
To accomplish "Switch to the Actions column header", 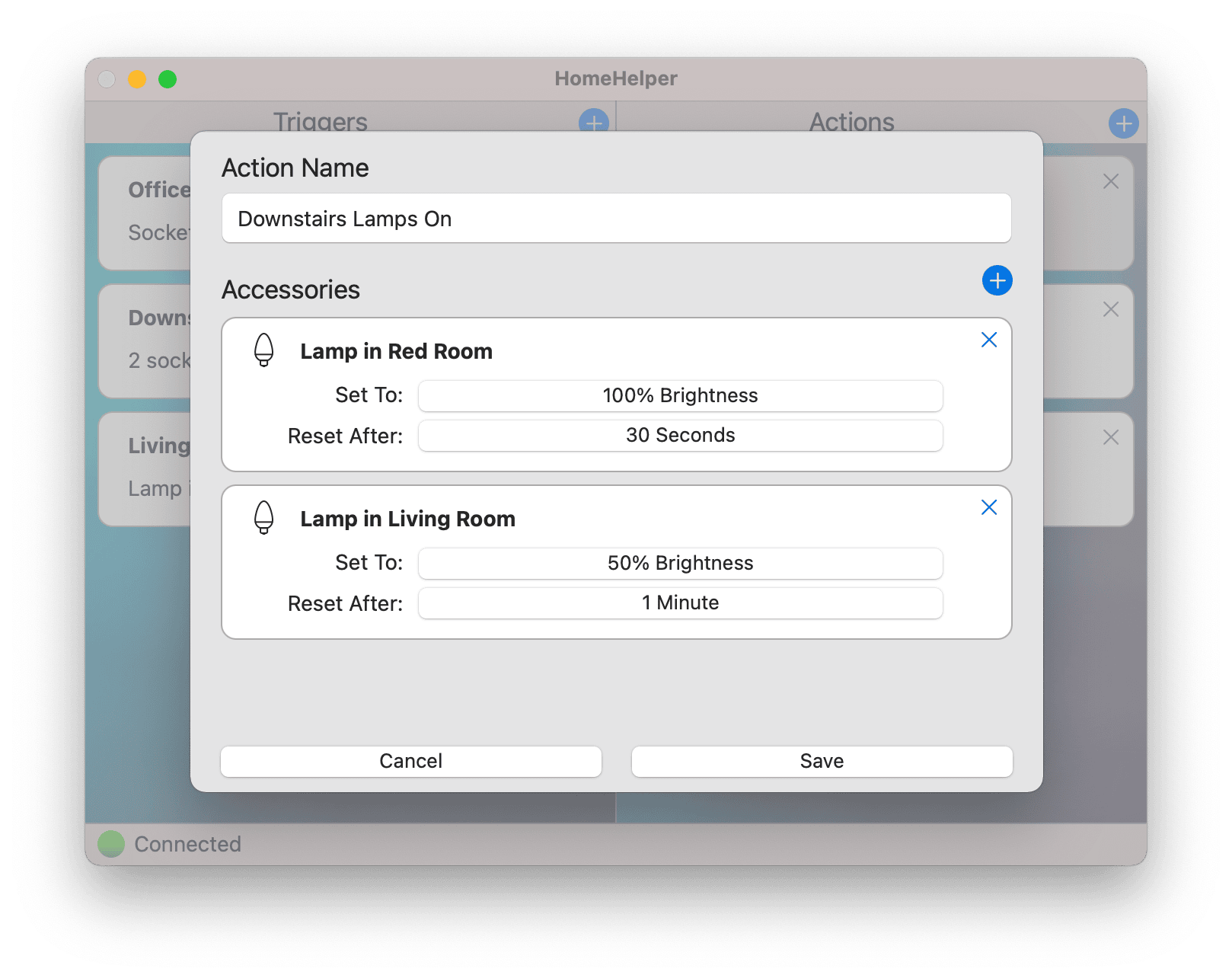I will tap(851, 122).
